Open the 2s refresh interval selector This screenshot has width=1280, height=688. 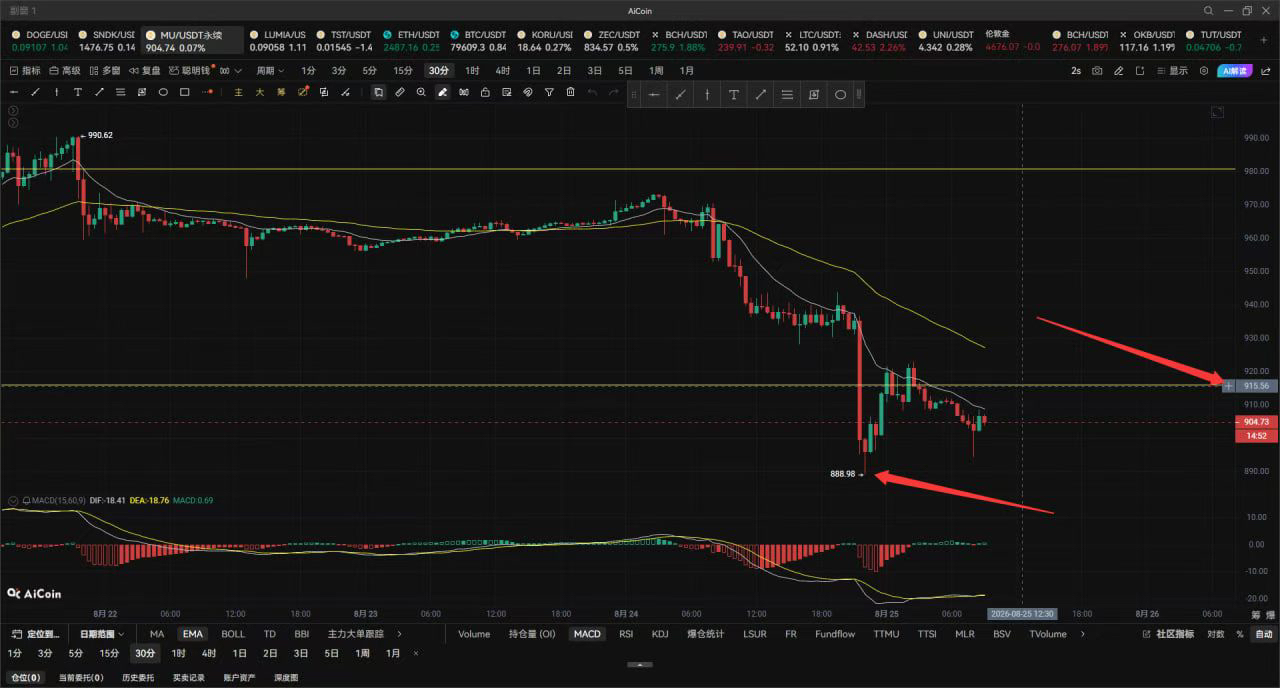tap(1076, 71)
